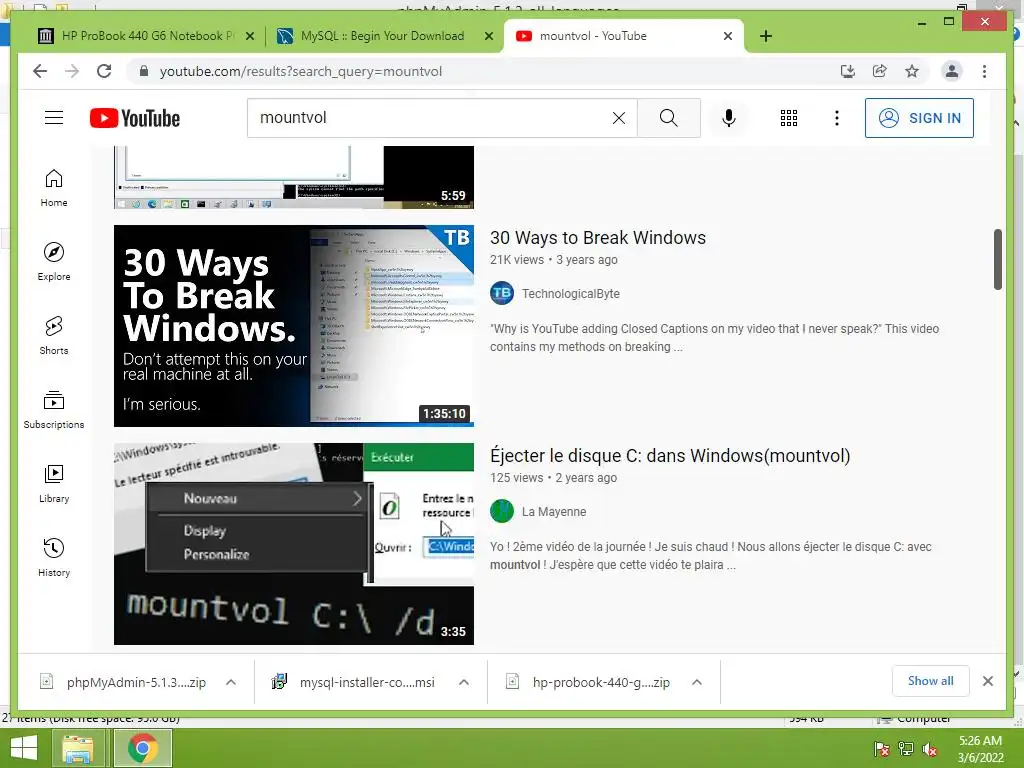Viewport: 1024px width, 768px height.
Task: Open YouTube settings three-dot menu
Action: (837, 118)
